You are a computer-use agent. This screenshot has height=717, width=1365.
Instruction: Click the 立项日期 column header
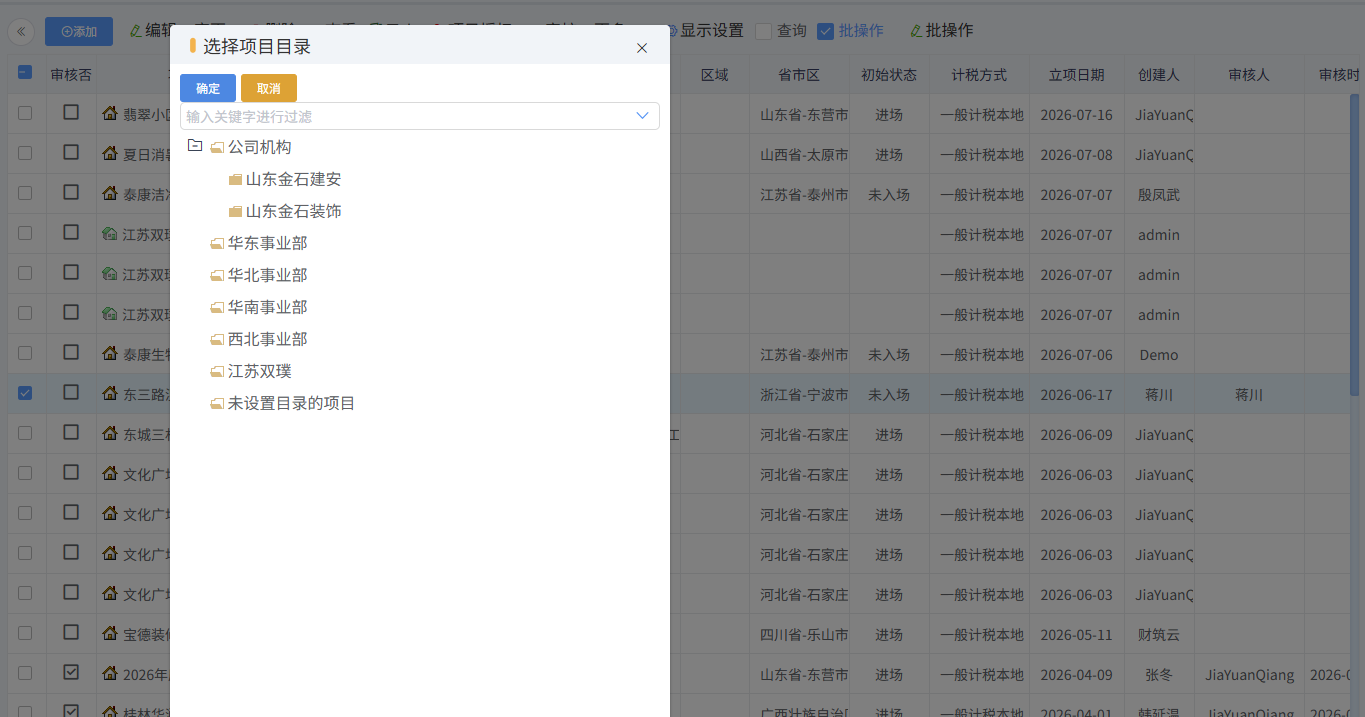[1076, 75]
